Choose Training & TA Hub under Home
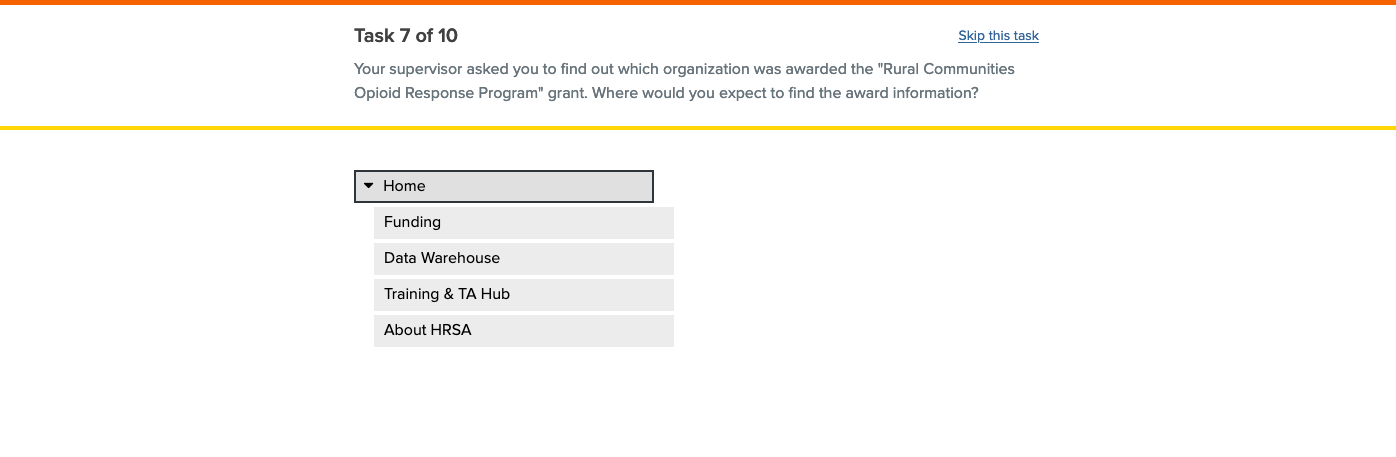 coord(447,294)
